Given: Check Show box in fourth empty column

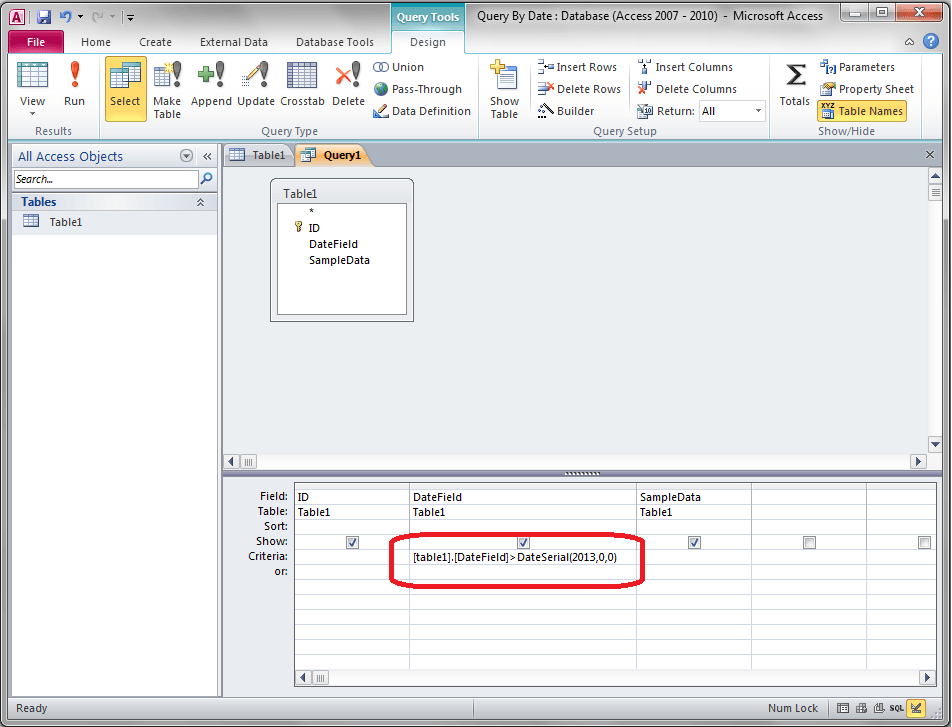Looking at the screenshot, I should point(809,542).
